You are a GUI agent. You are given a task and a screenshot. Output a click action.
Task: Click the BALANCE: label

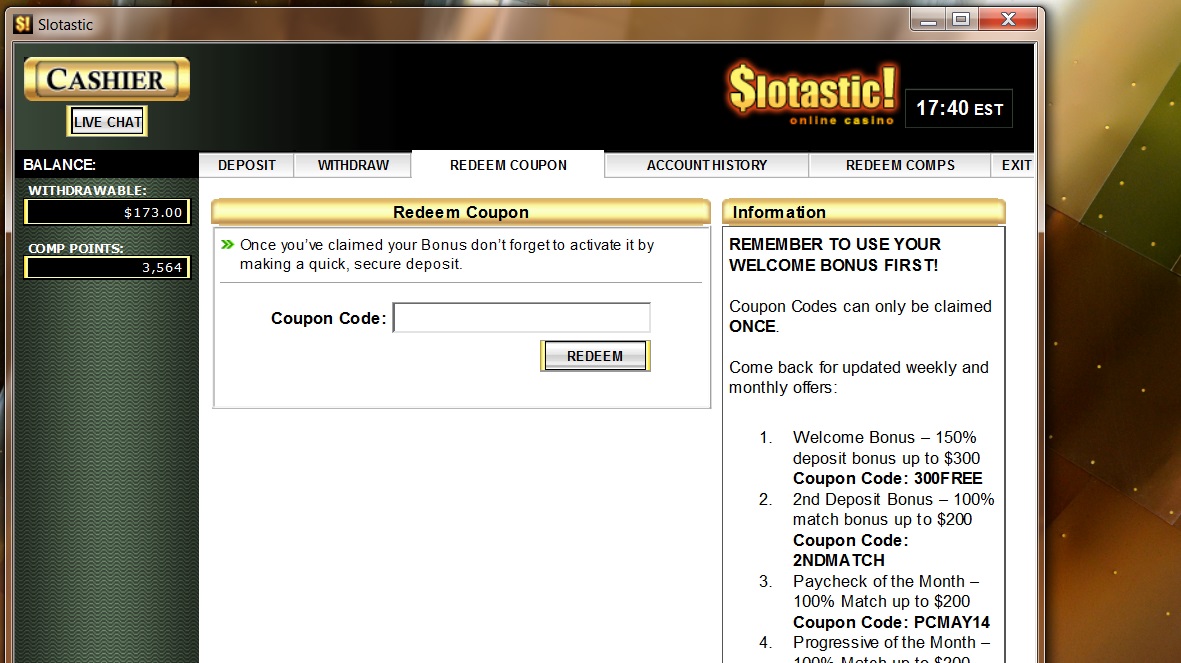[60, 164]
